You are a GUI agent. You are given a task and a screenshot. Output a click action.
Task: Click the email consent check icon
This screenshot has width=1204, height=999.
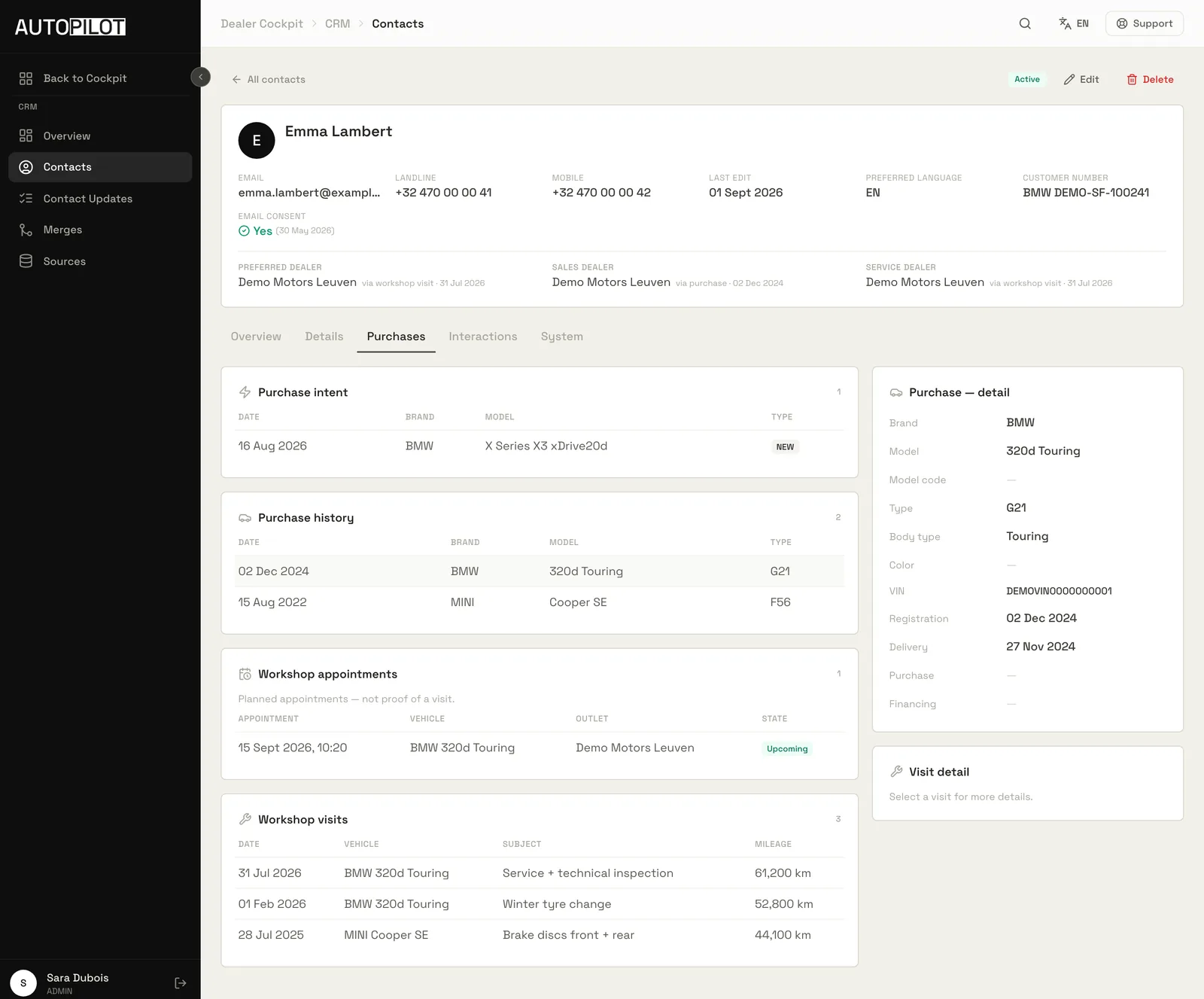click(x=244, y=231)
